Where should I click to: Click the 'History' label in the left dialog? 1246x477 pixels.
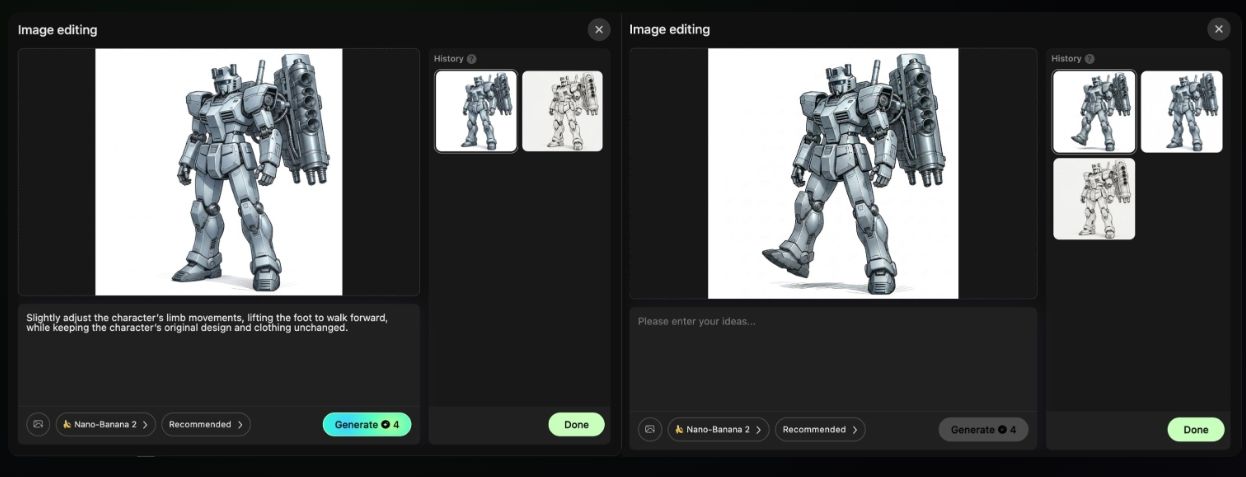tap(449, 59)
